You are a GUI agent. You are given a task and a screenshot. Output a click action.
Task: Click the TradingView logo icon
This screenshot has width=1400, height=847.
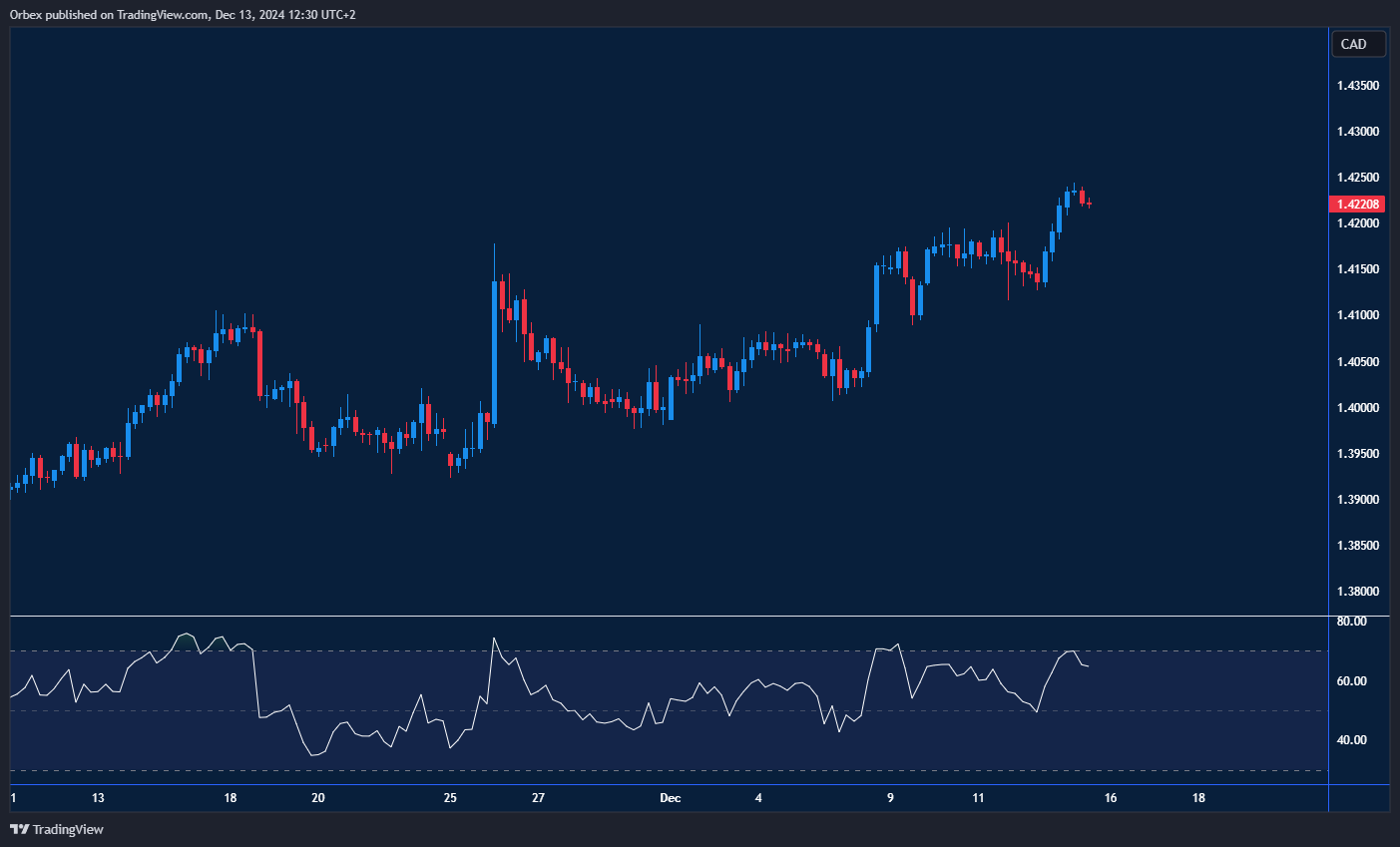[19, 829]
